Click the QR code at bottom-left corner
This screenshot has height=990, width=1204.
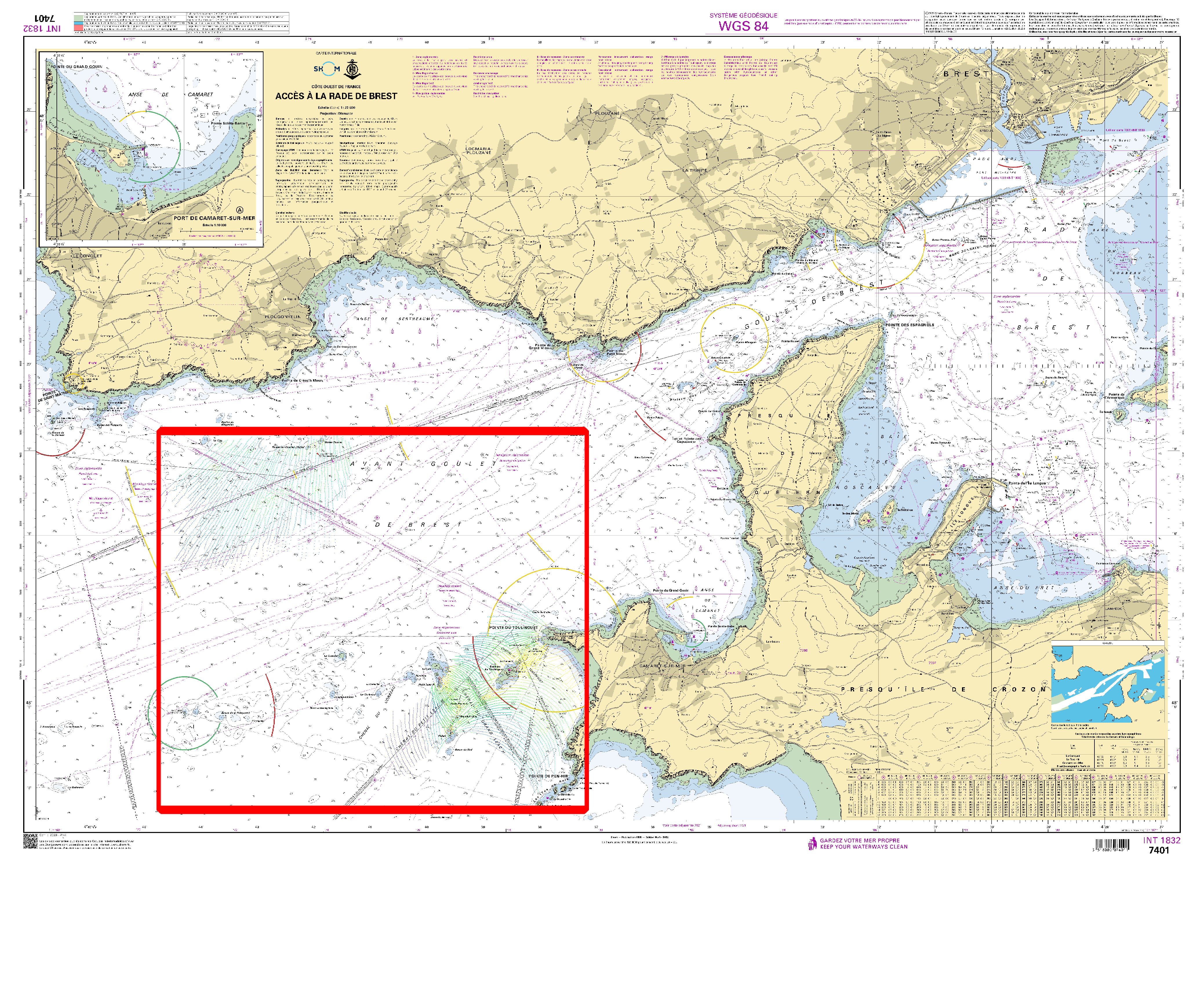point(30,841)
